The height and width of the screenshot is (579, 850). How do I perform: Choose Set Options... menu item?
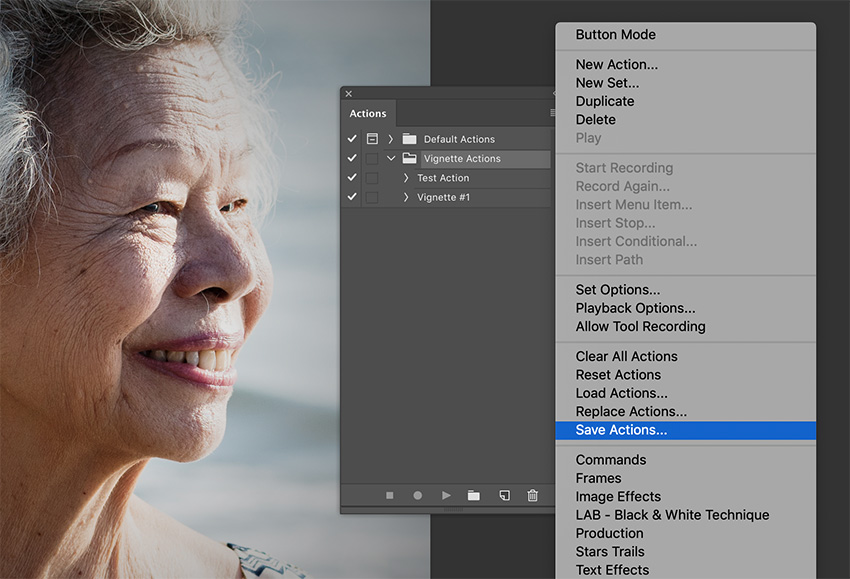pos(686,290)
